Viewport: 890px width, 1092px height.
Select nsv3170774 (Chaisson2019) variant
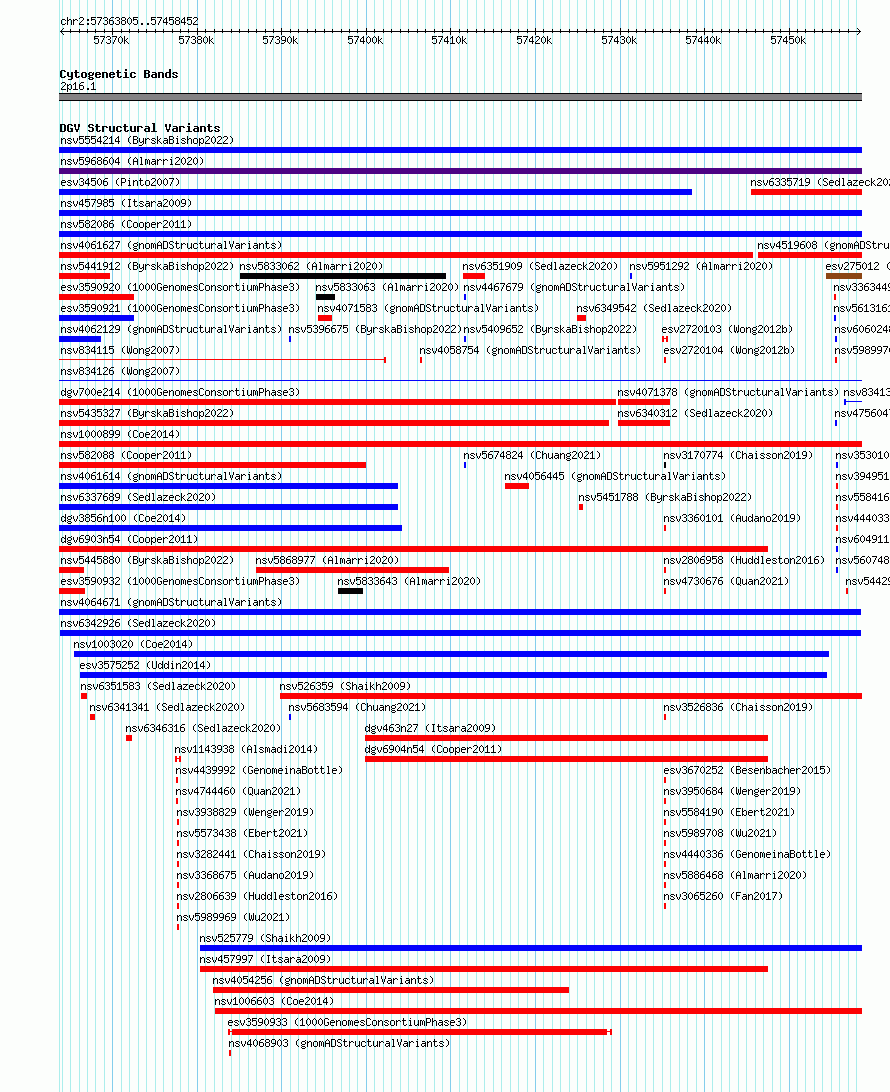coord(738,455)
